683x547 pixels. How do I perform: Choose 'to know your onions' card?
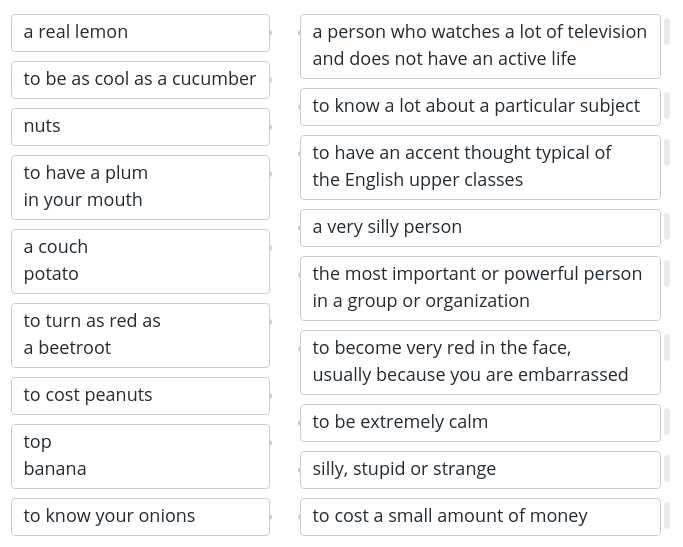tap(140, 517)
